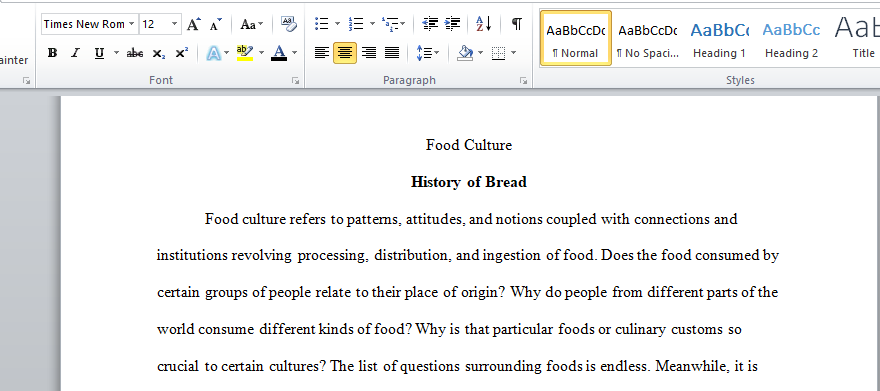Apply the font color
880x391 pixels.
pyautogui.click(x=279, y=53)
